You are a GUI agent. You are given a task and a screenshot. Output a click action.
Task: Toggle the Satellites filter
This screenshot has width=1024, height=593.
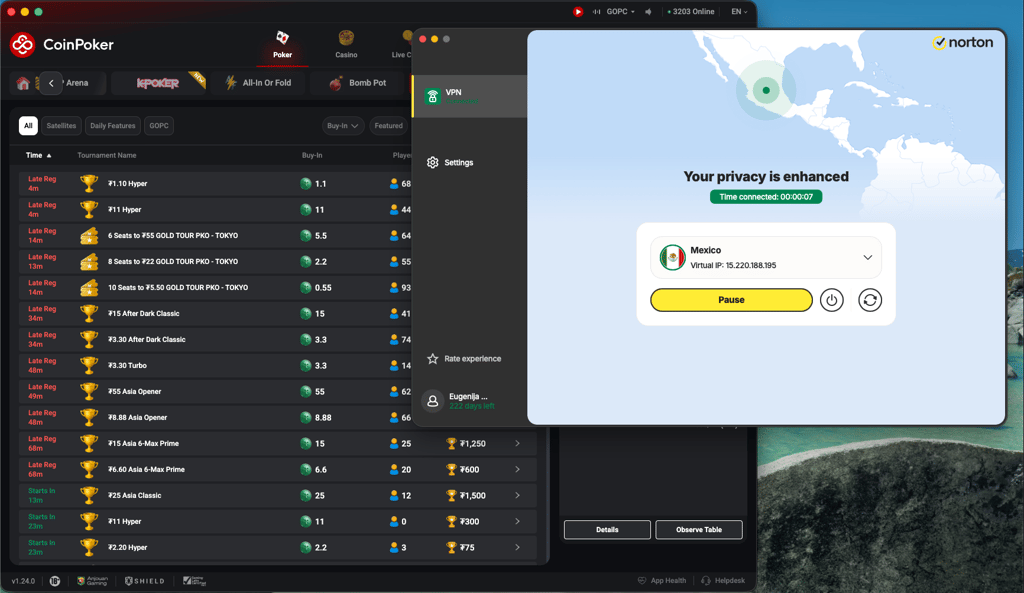click(x=61, y=126)
